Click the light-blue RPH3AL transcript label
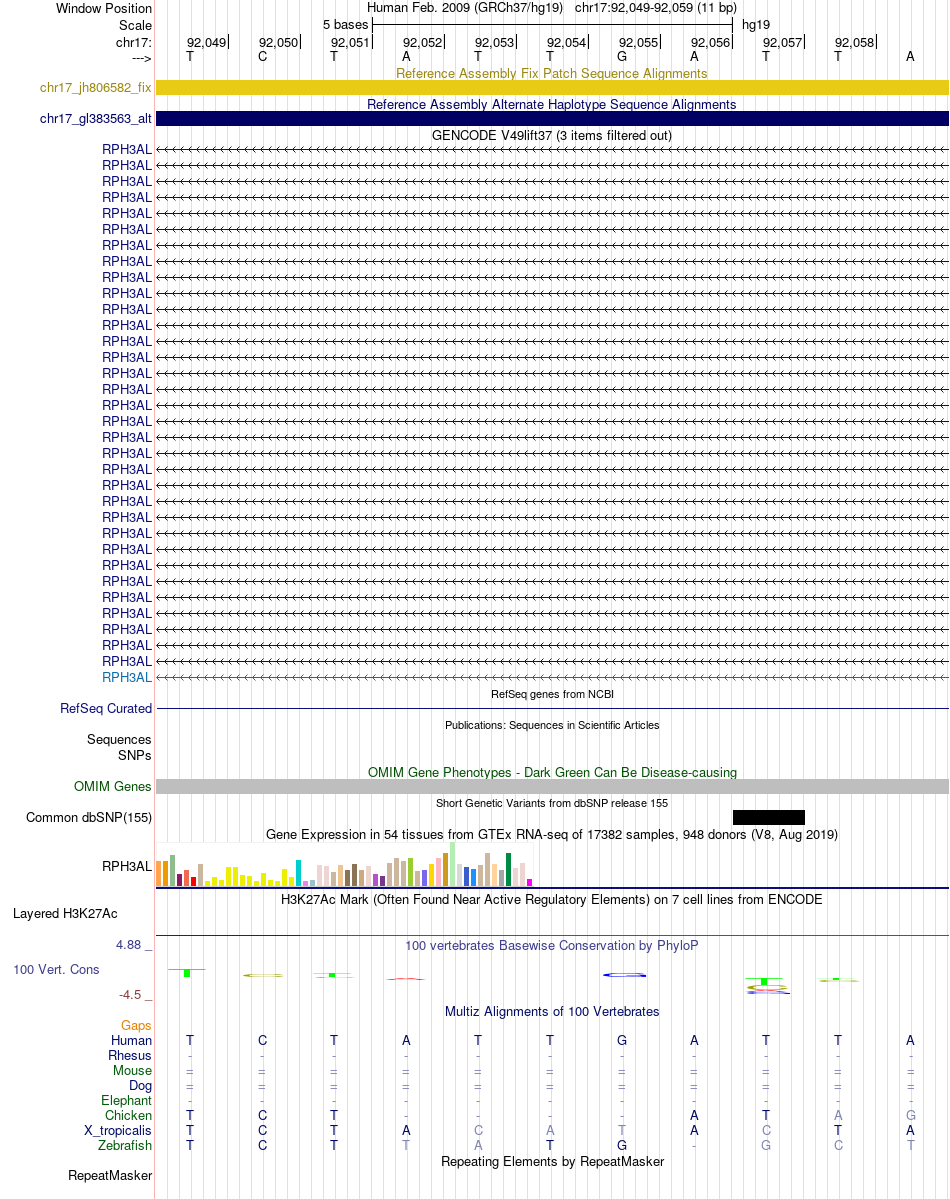This screenshot has height=1199, width=950. pos(127,677)
